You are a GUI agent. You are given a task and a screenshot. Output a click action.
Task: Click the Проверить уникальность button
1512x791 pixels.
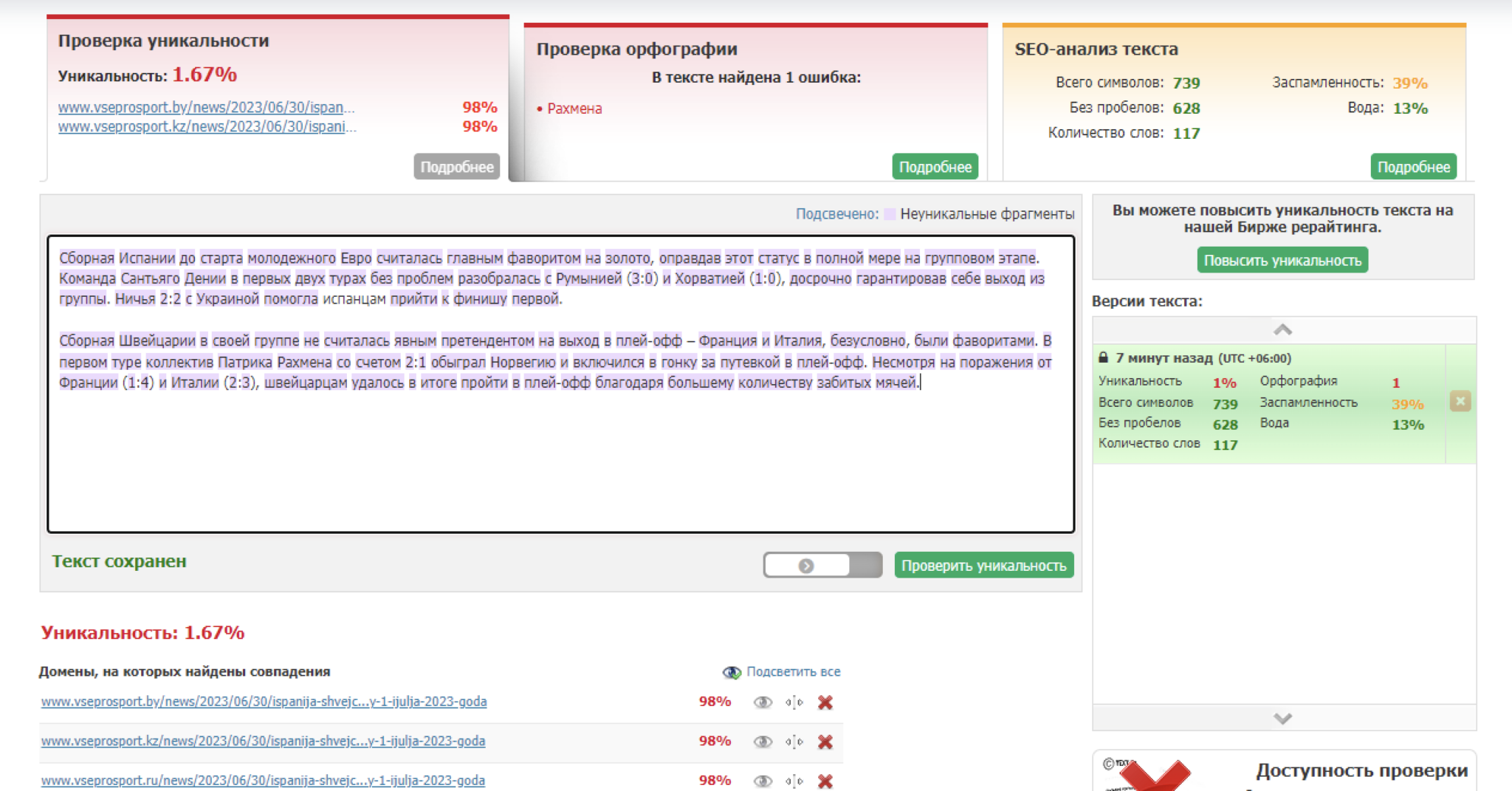click(983, 566)
